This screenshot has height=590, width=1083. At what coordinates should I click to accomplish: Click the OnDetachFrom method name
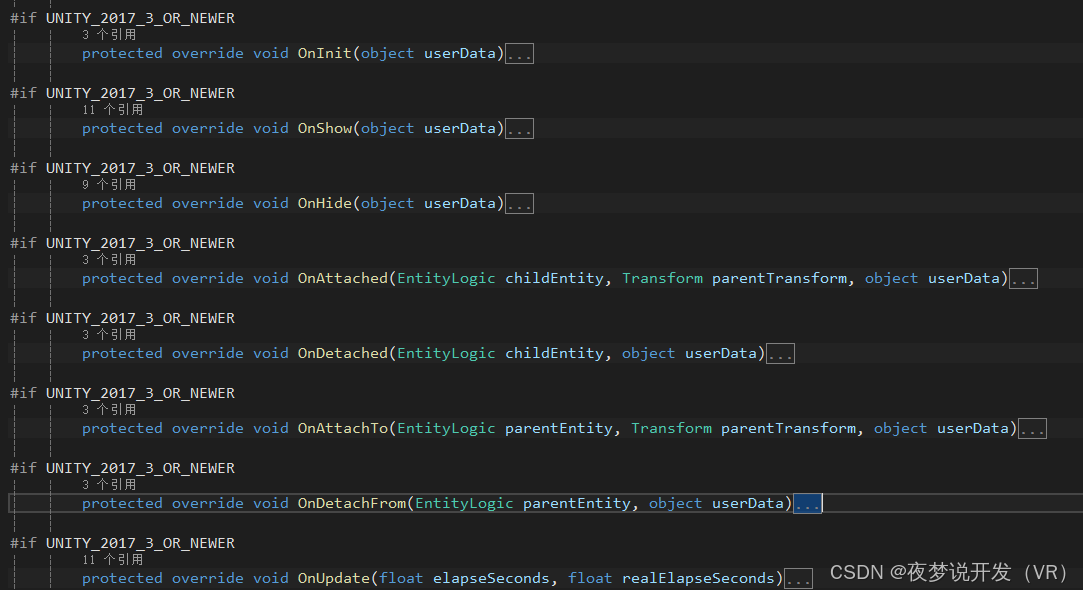tap(352, 503)
